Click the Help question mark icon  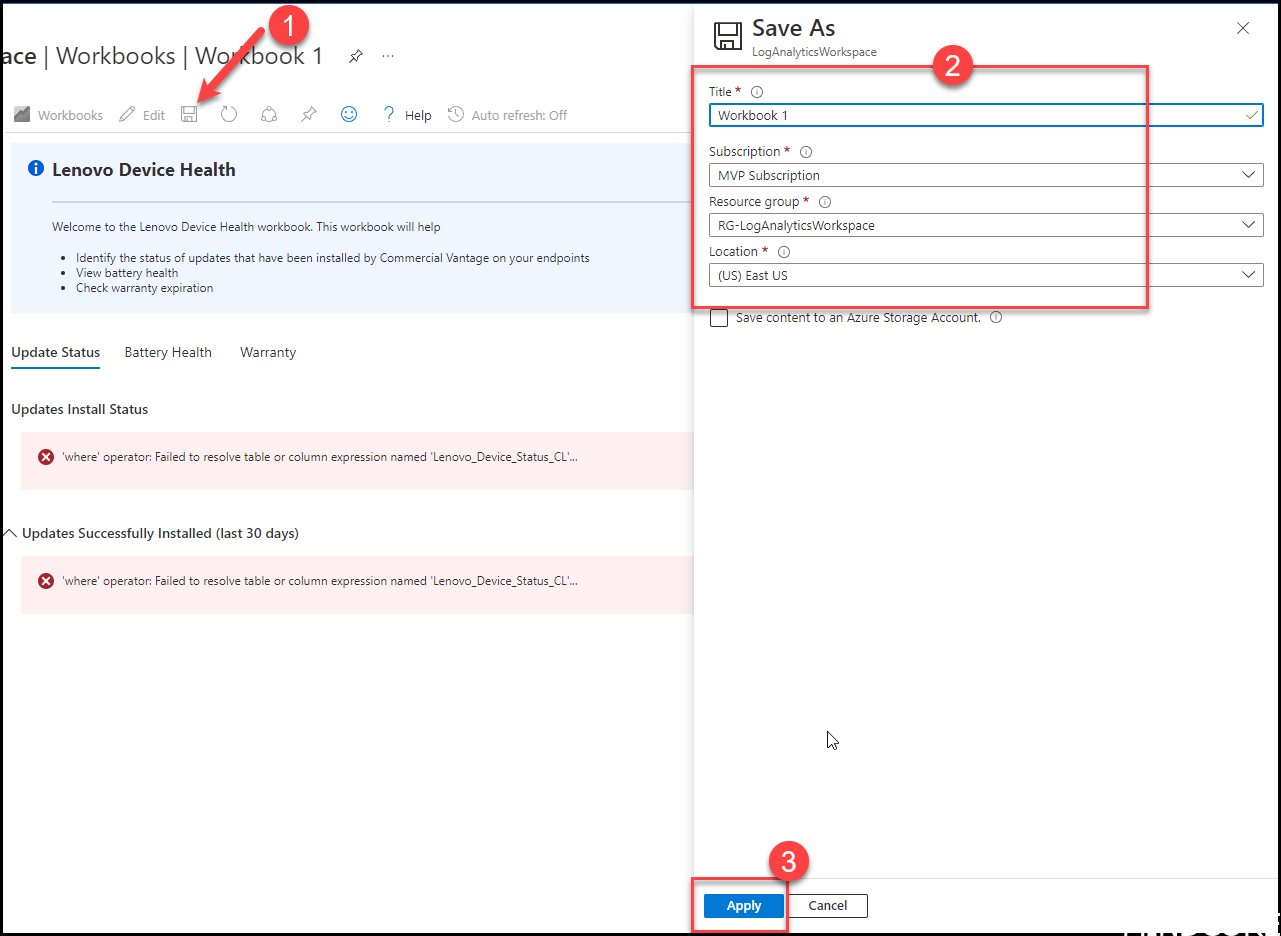pos(388,114)
